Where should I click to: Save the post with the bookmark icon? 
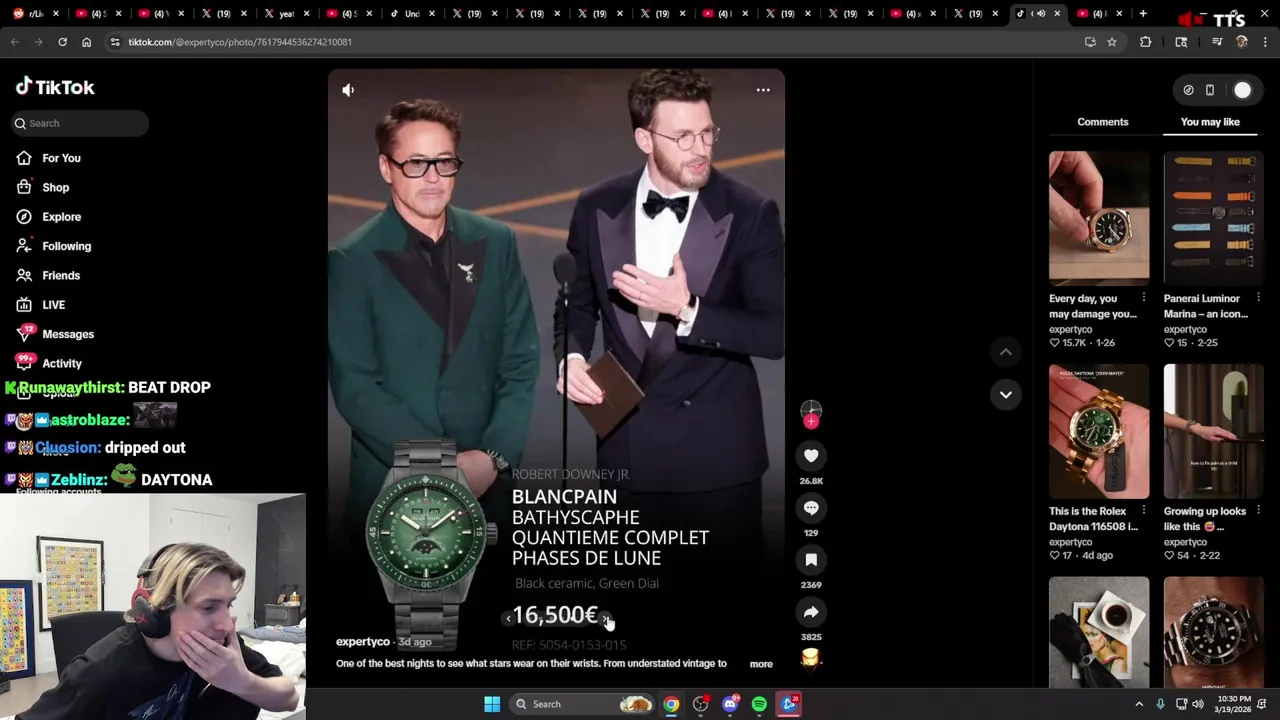(811, 560)
